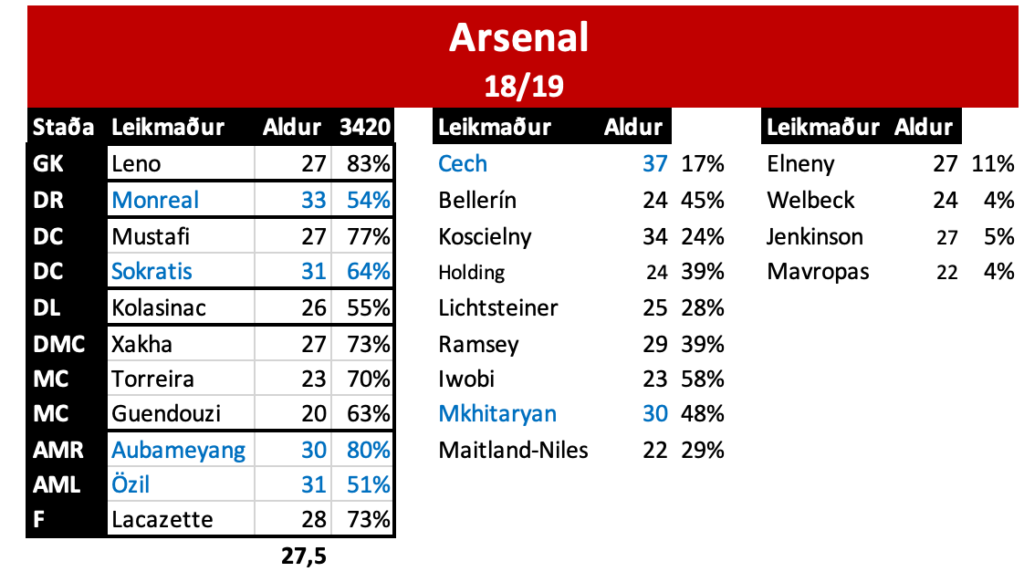Select the Aldur header in third table

pyautogui.click(x=923, y=127)
